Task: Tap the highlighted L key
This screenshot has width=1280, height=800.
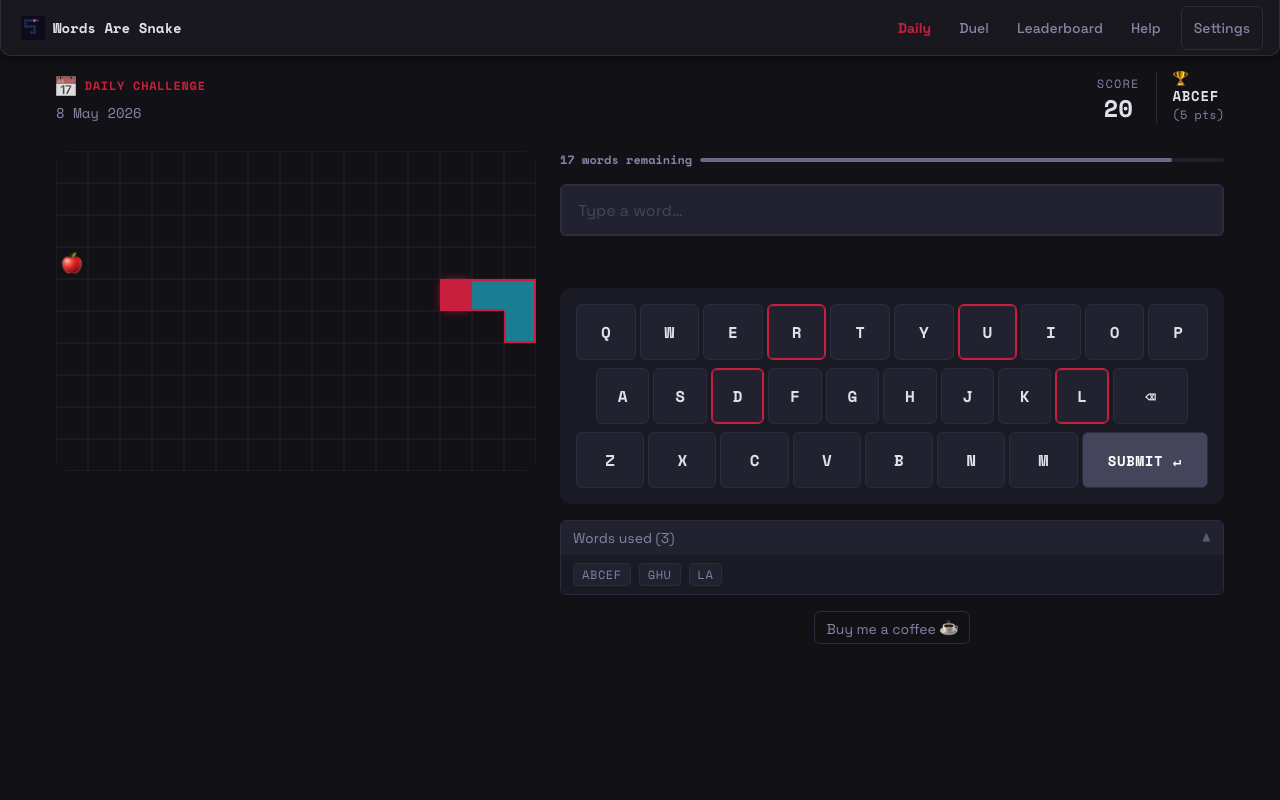Action: point(1082,396)
